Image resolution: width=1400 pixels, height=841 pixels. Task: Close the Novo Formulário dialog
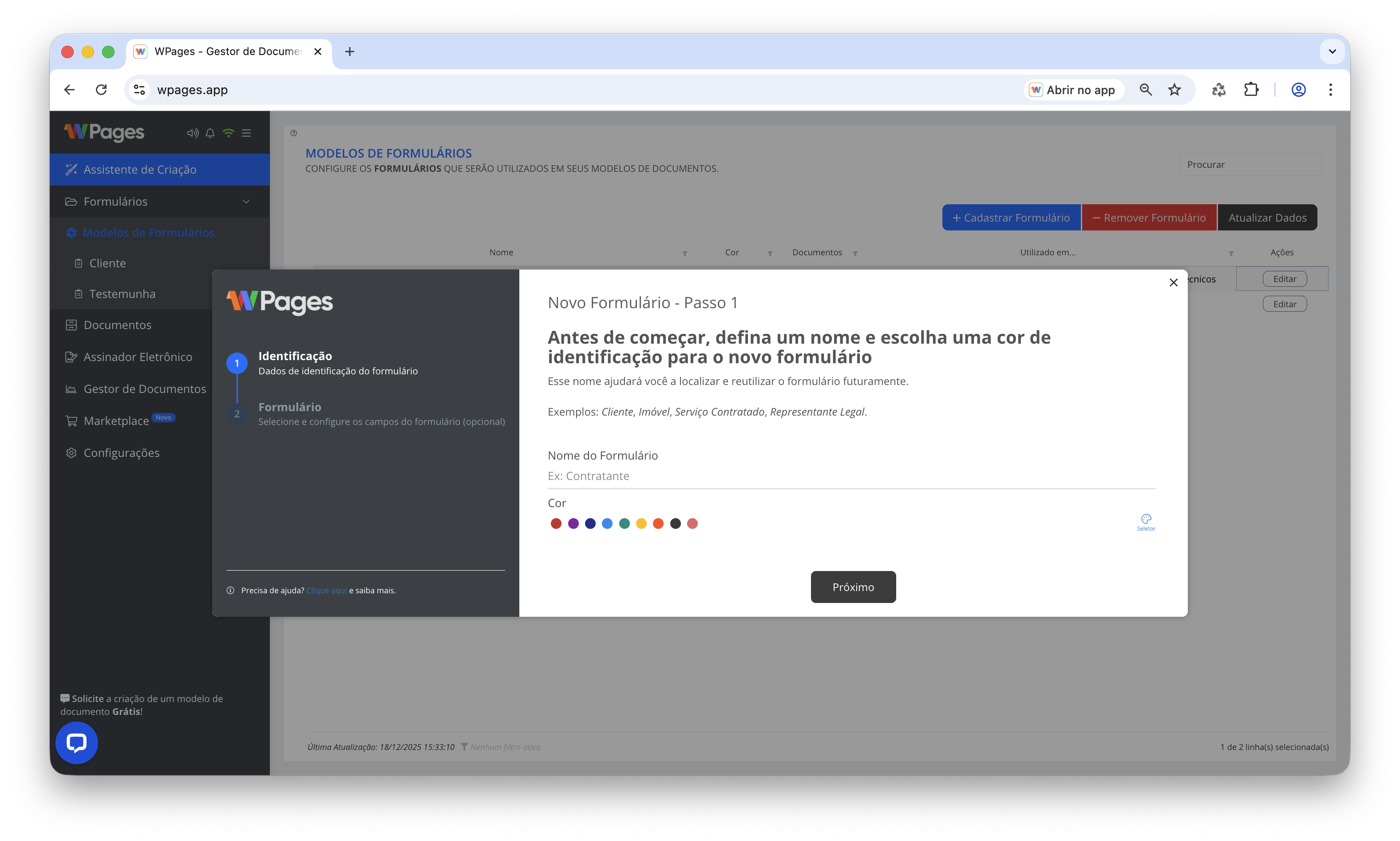point(1174,282)
